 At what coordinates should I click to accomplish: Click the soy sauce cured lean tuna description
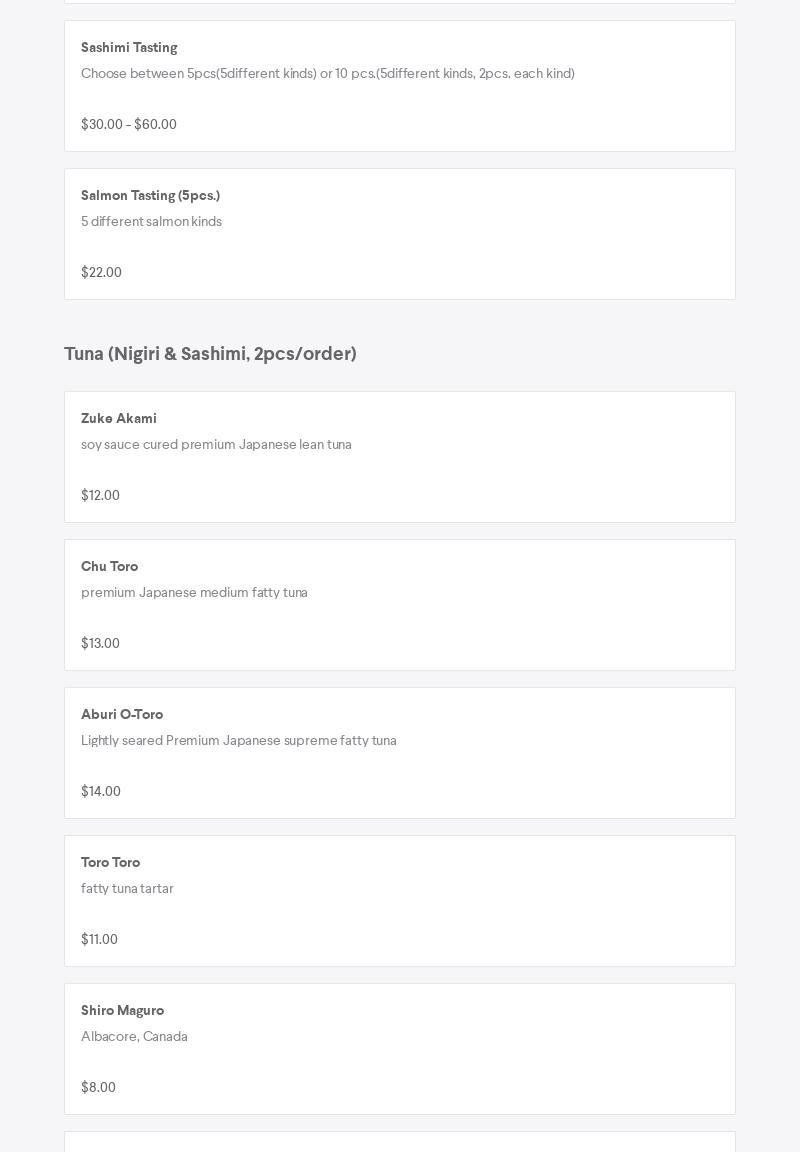point(216,445)
